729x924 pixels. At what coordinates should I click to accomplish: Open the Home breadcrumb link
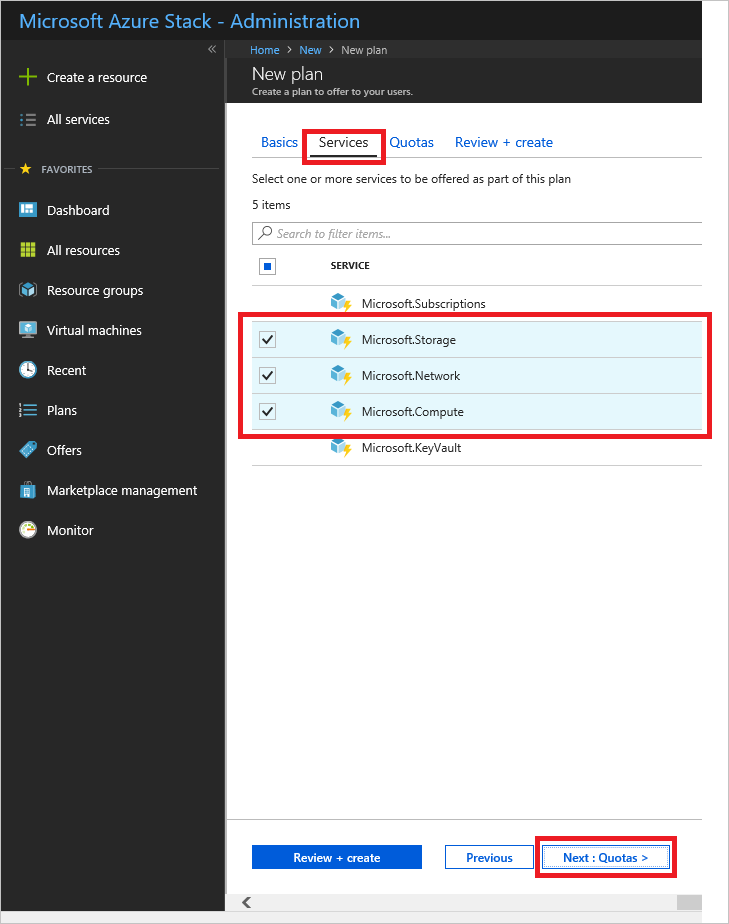coord(264,49)
